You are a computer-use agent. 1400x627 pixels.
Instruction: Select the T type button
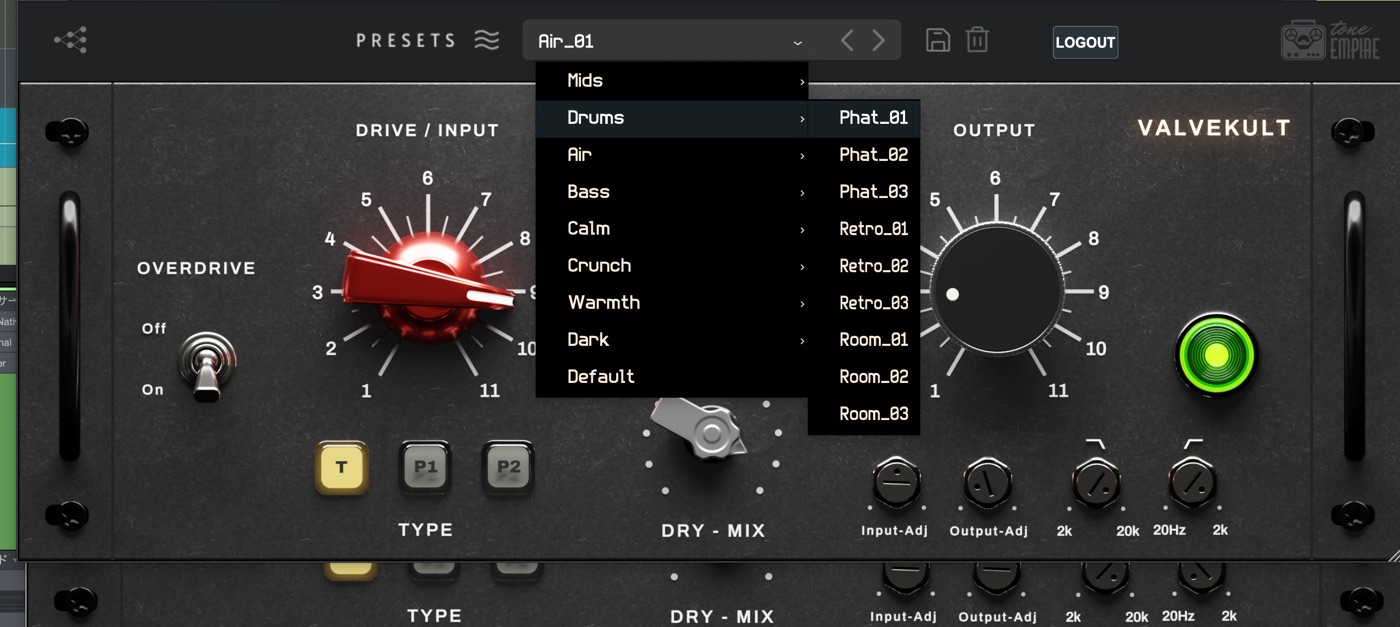pyautogui.click(x=342, y=468)
